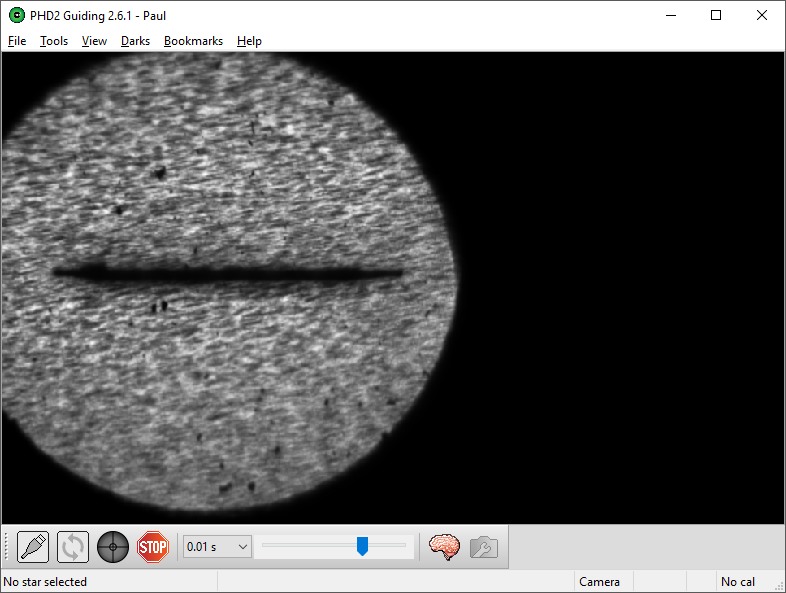Viewport: 786px width, 593px height.
Task: Click the 'No cal' status bar indicator
Action: (x=738, y=581)
